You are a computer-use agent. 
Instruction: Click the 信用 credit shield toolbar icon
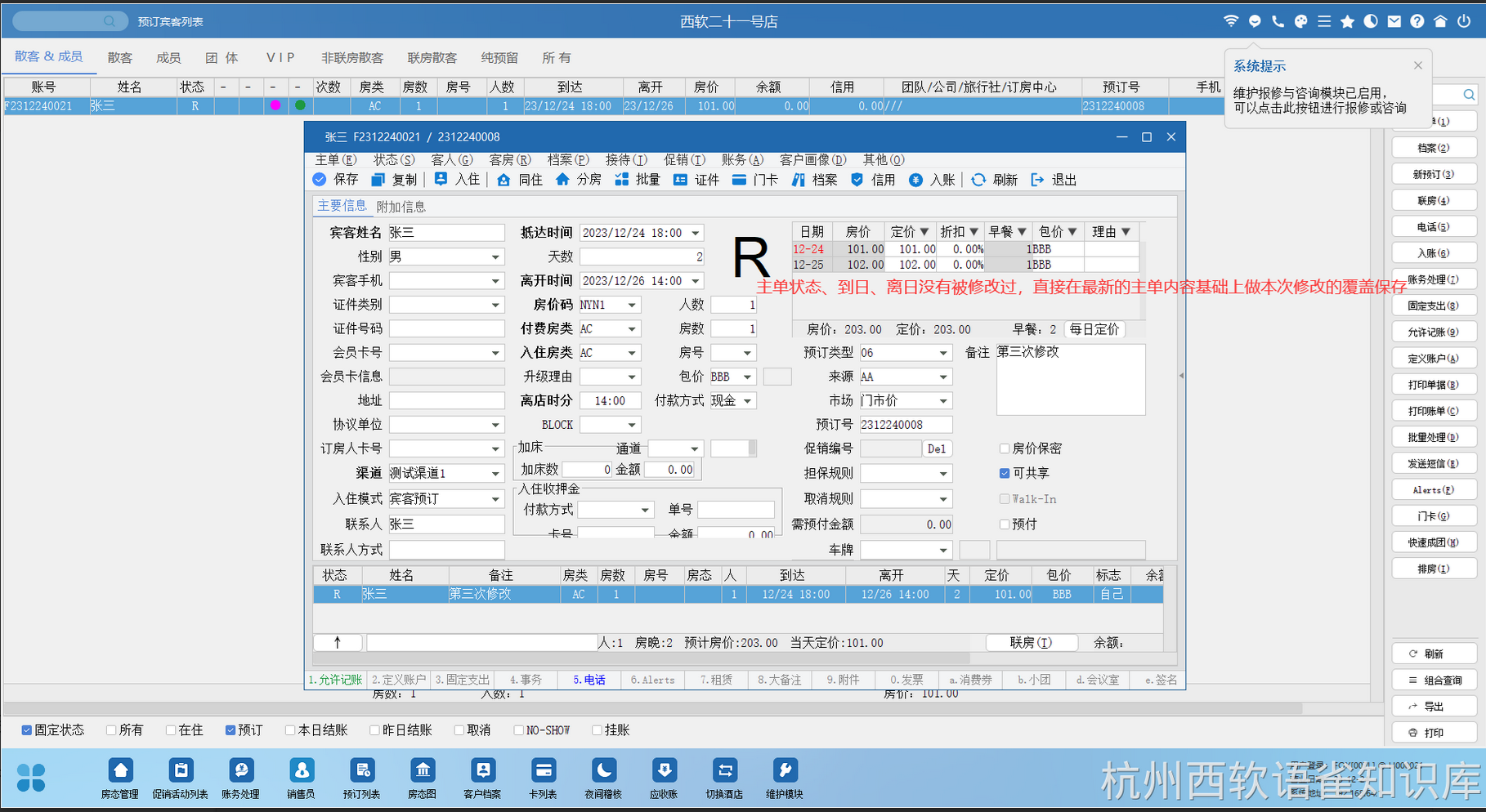[857, 180]
